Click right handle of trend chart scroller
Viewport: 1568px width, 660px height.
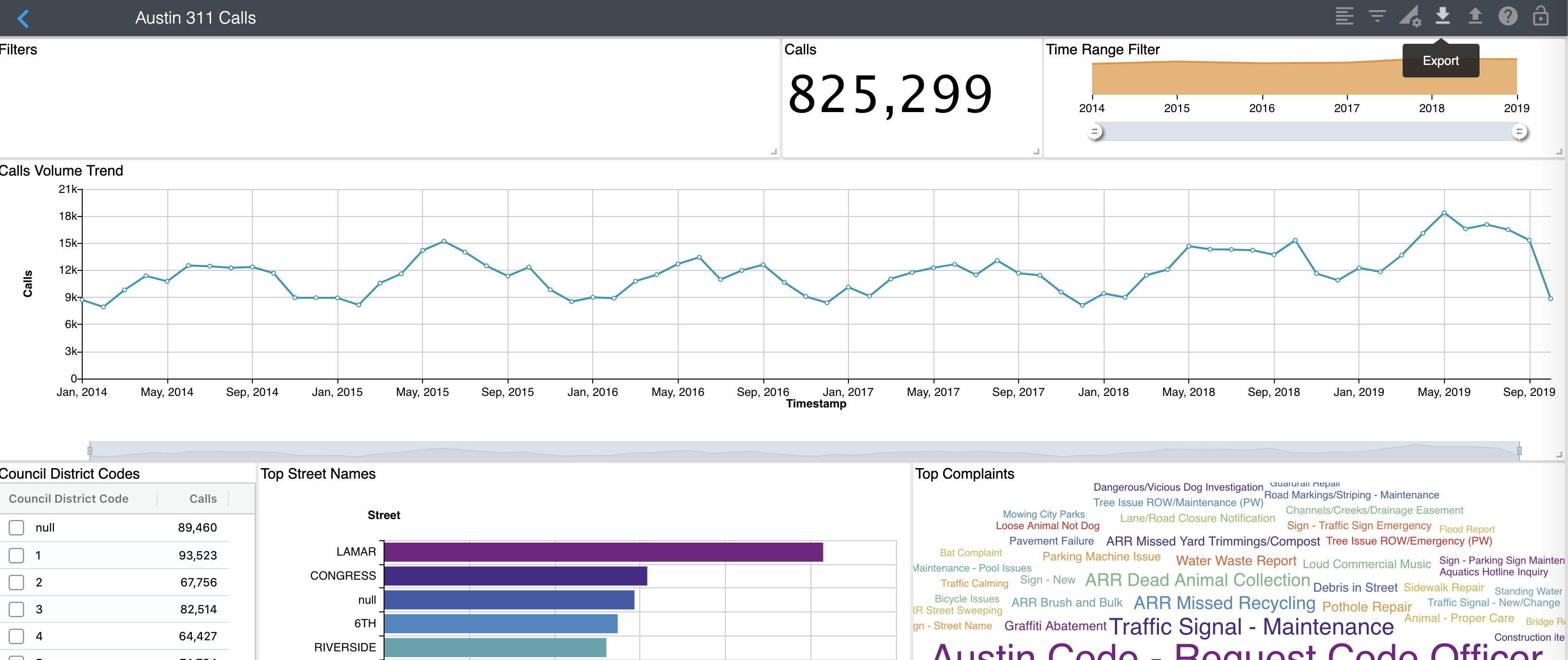[x=1519, y=450]
